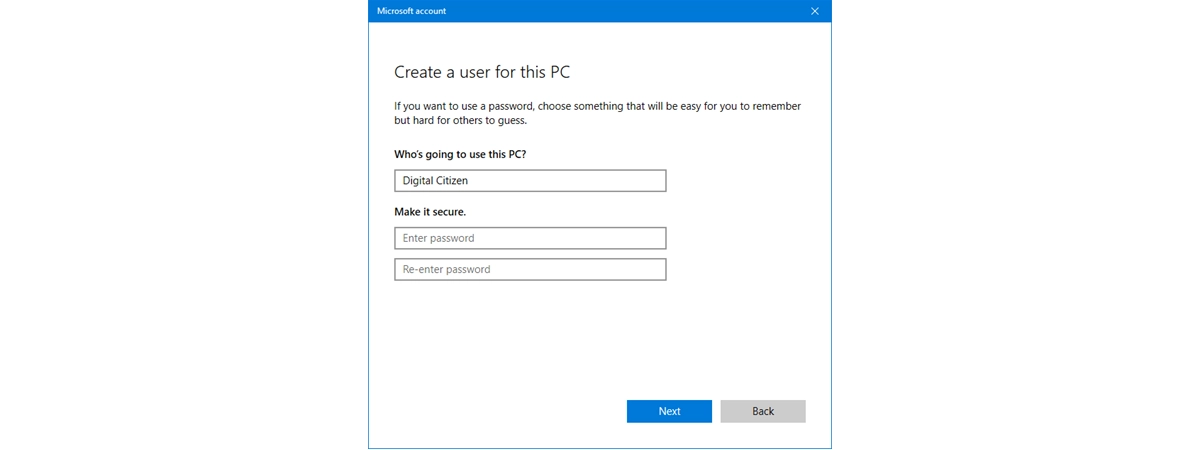Click the word 'Digital' inside the username box
This screenshot has height=450, width=1200.
click(417, 181)
